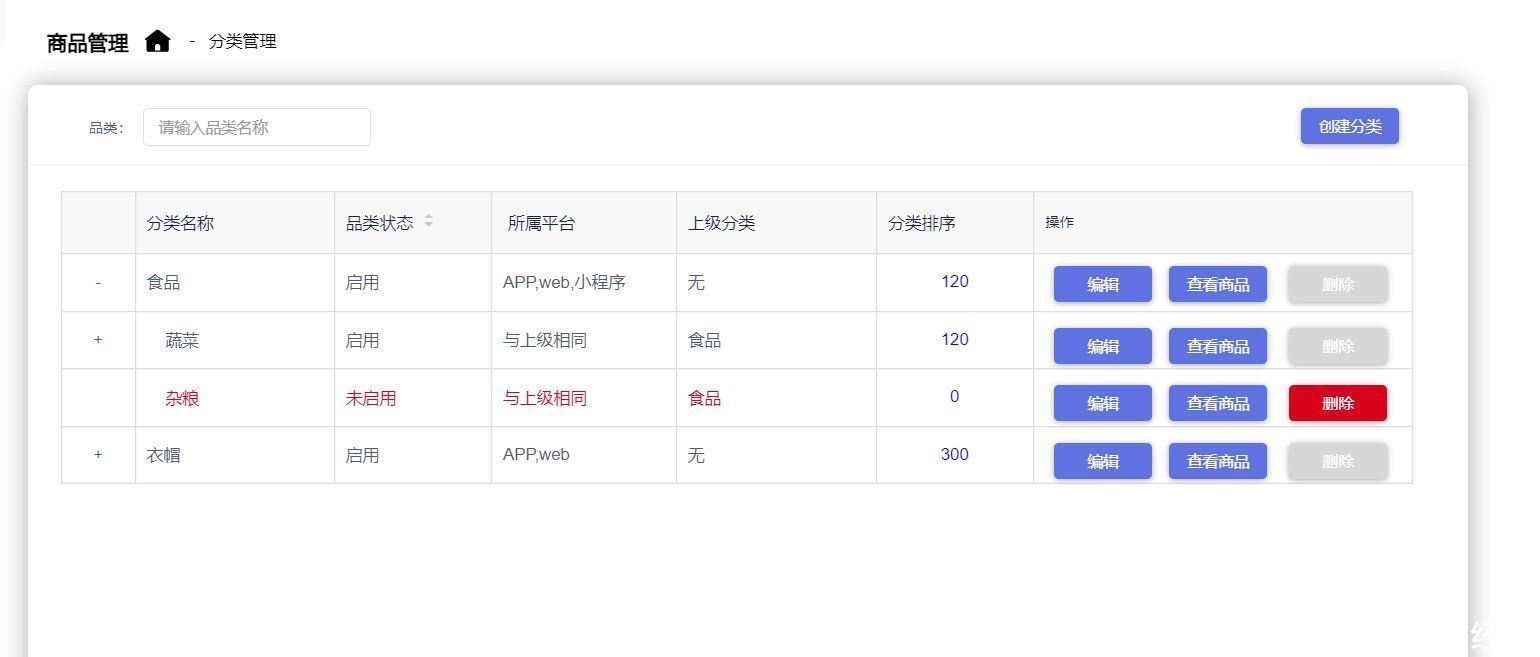Click the 创建分类 button
Screen dimensions: 1540x657
click(1349, 126)
